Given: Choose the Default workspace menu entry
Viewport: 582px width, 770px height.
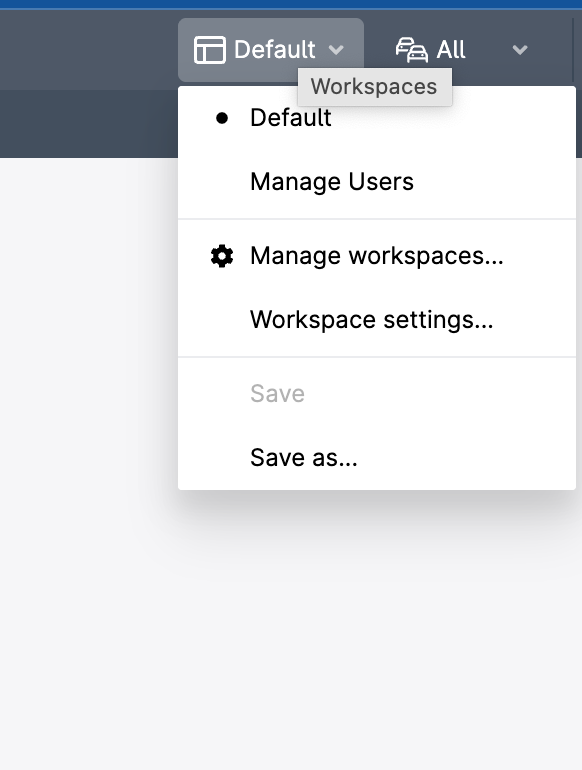Looking at the screenshot, I should click(x=377, y=118).
